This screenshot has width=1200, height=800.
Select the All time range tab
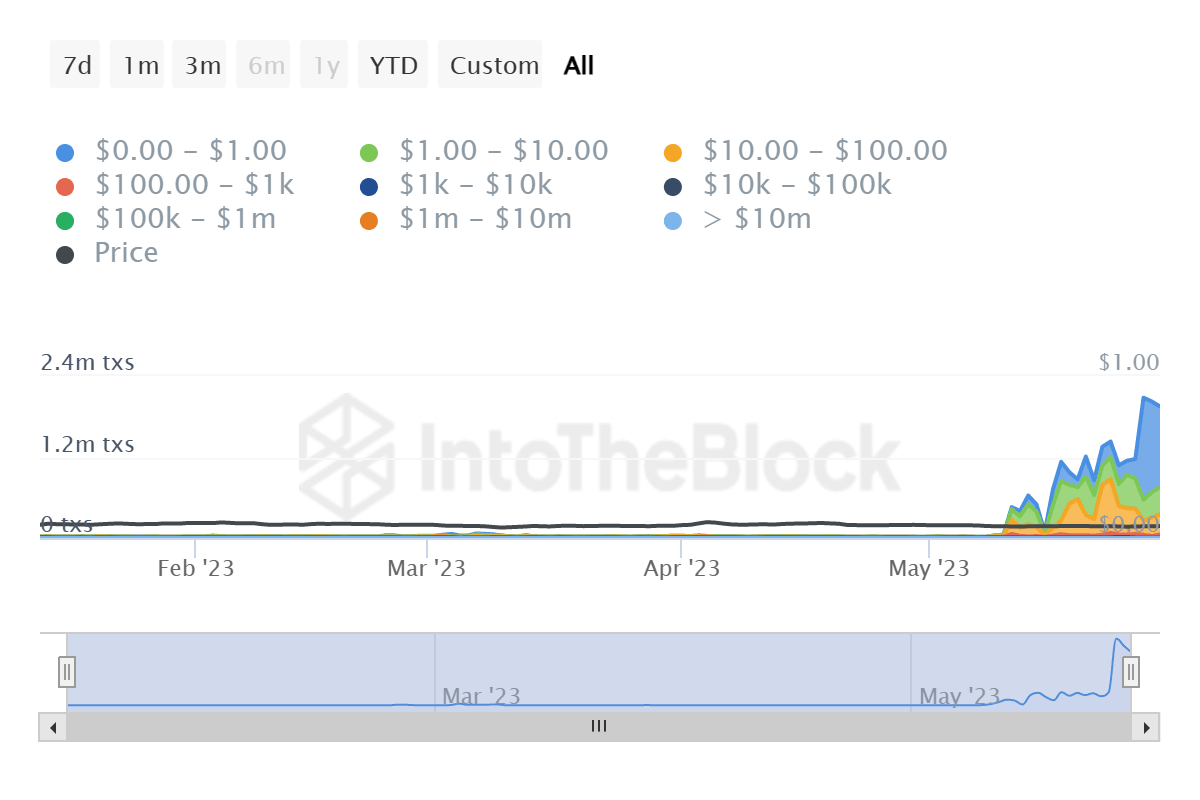coord(577,64)
